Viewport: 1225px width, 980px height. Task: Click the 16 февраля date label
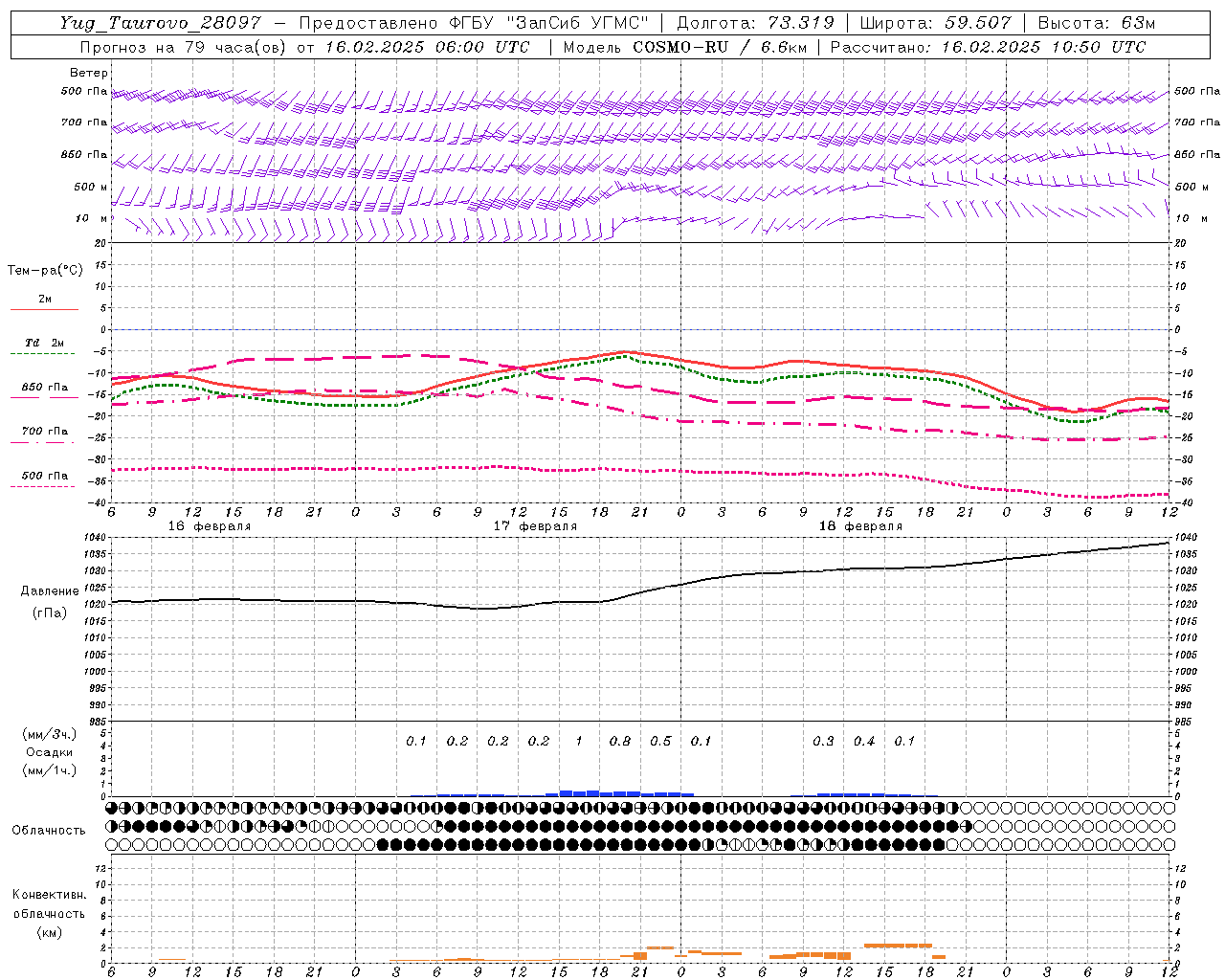209,526
